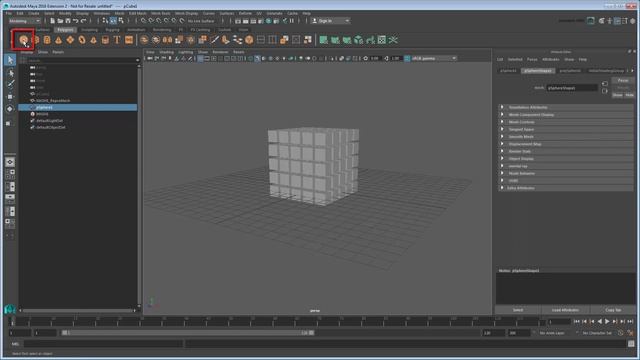The height and width of the screenshot is (360, 640).
Task: Open the Edit Mesh menu
Action: pos(138,13)
